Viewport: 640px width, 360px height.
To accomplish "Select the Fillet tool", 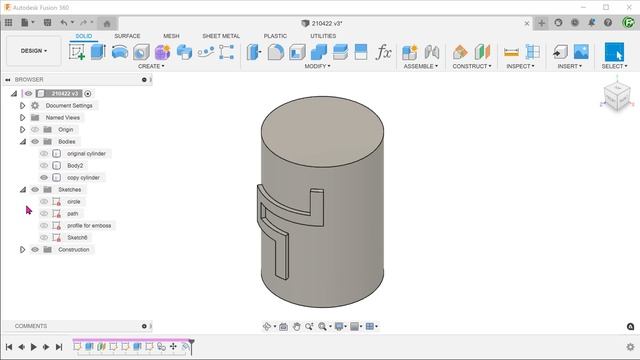I will (x=276, y=52).
